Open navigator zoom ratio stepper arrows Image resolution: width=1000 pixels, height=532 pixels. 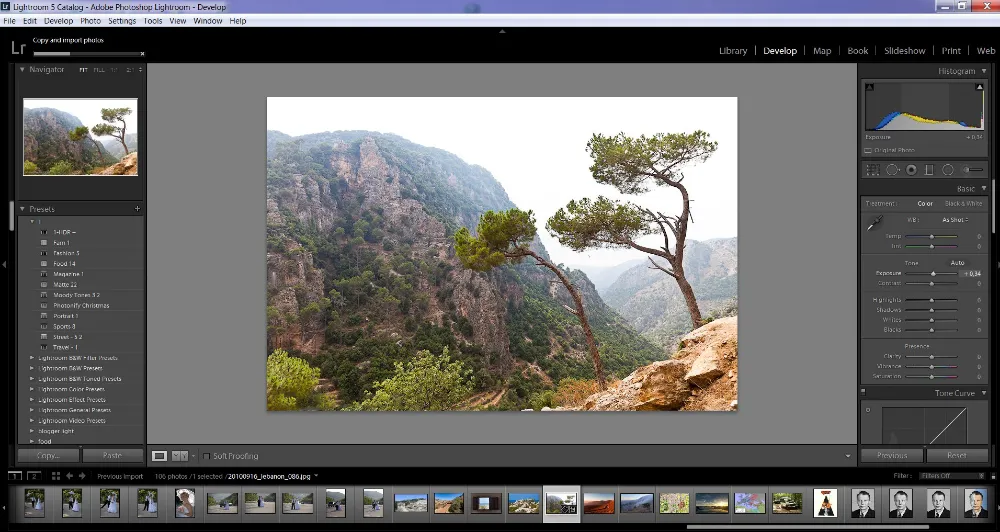pyautogui.click(x=140, y=70)
